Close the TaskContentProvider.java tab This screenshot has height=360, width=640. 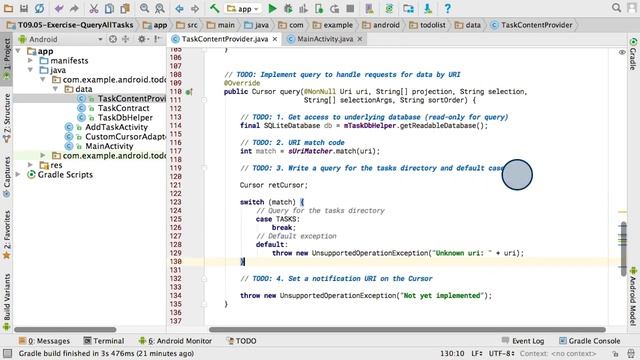pos(275,39)
